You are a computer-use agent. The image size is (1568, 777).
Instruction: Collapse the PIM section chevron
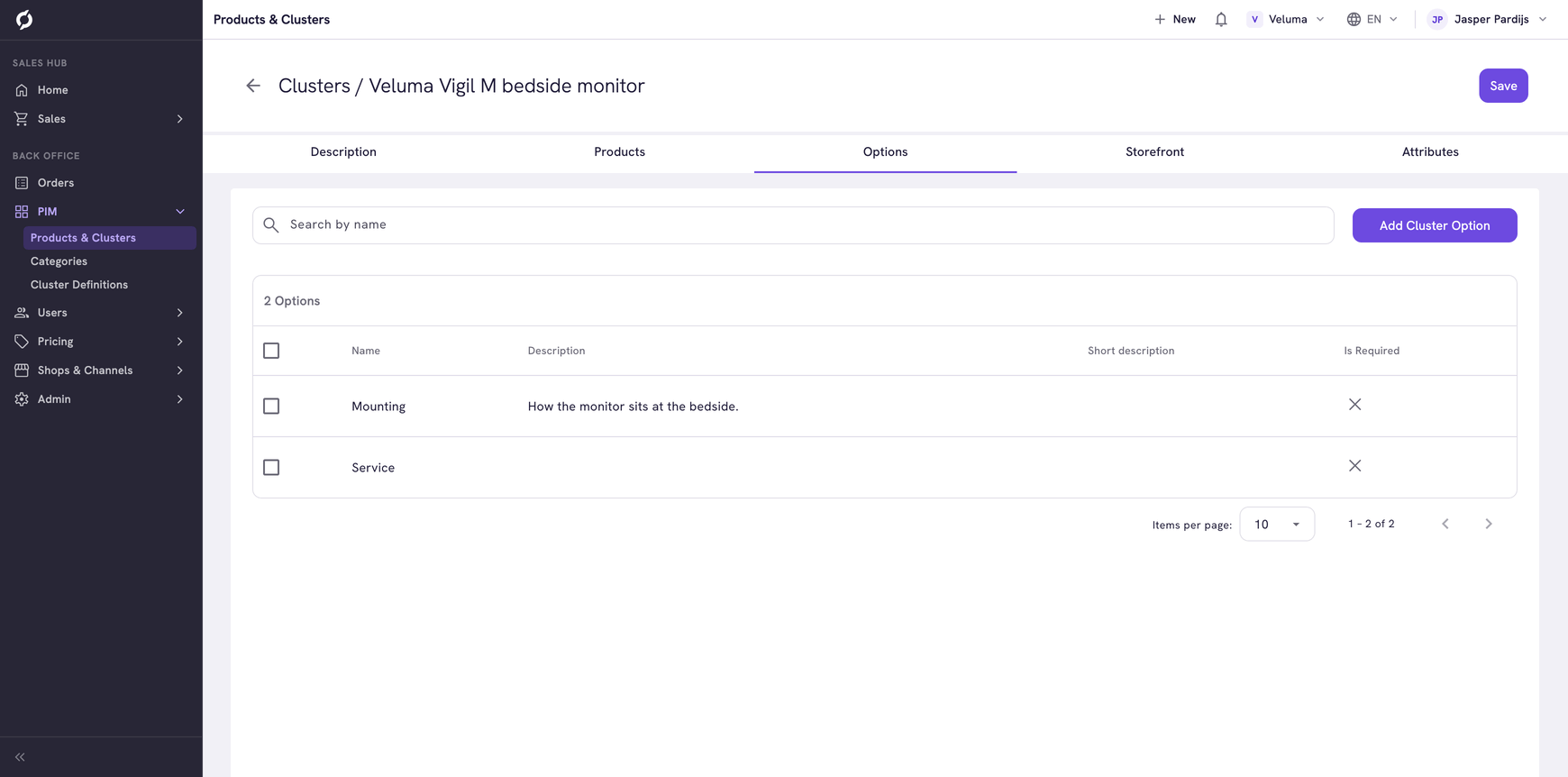pos(180,212)
